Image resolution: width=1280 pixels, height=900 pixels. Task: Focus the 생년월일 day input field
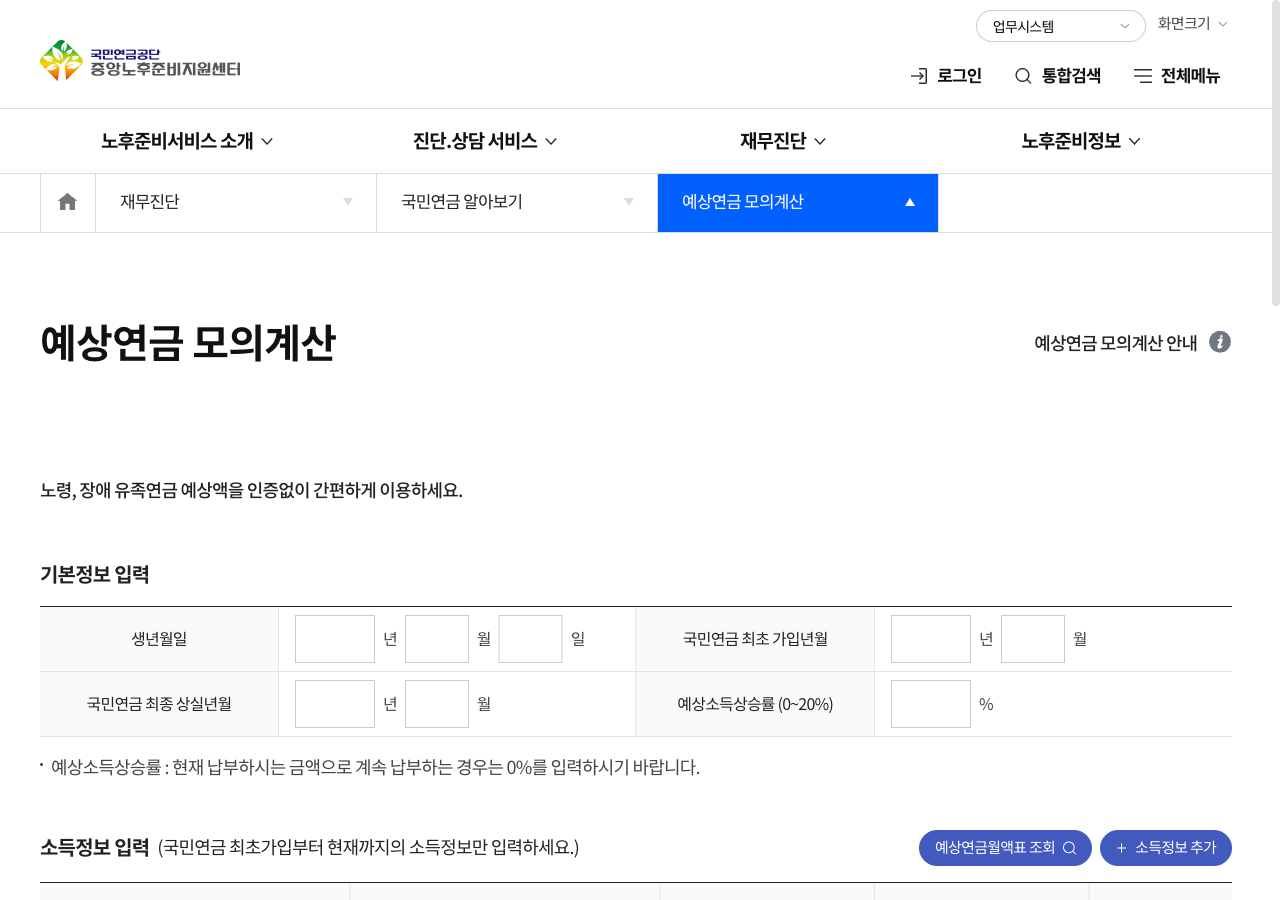pyautogui.click(x=531, y=639)
